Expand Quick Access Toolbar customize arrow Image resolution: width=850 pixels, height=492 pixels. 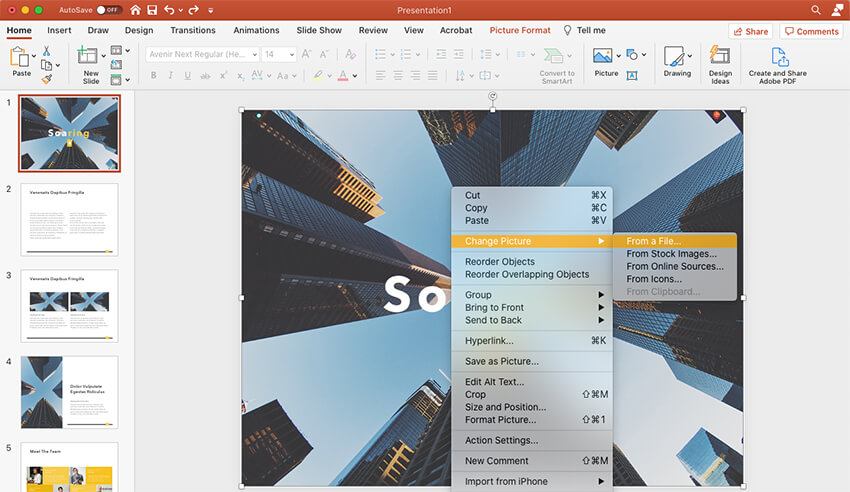(211, 10)
